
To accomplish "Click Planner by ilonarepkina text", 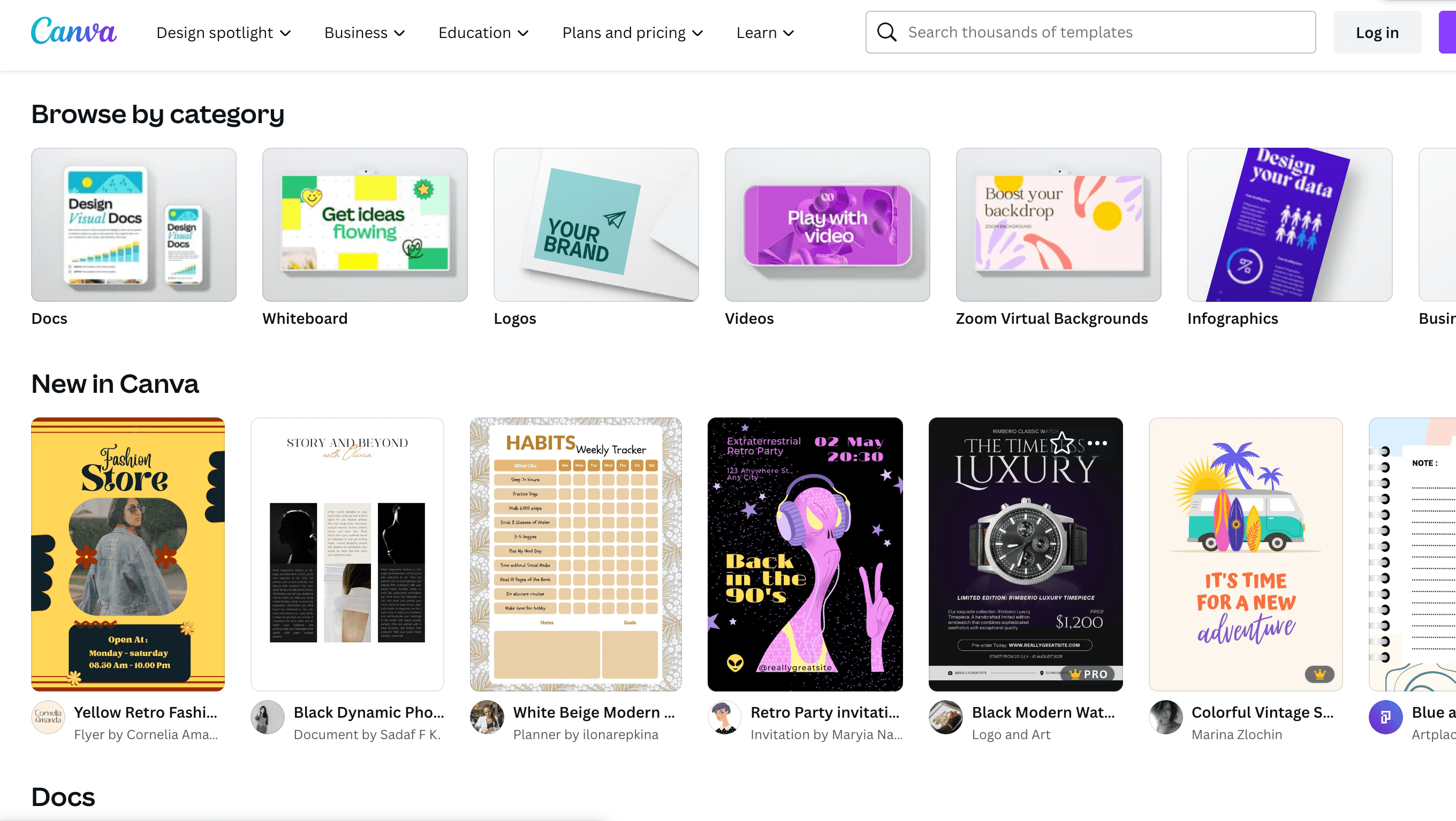I will point(586,734).
